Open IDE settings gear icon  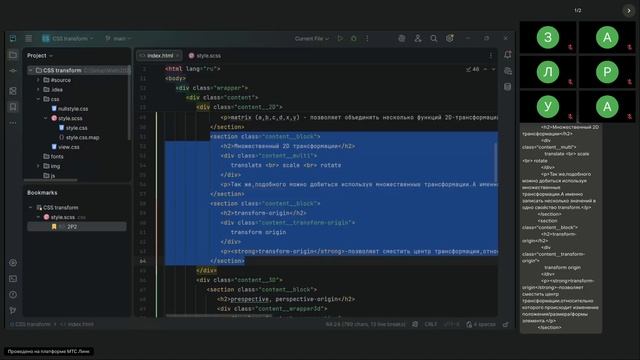[x=450, y=38]
